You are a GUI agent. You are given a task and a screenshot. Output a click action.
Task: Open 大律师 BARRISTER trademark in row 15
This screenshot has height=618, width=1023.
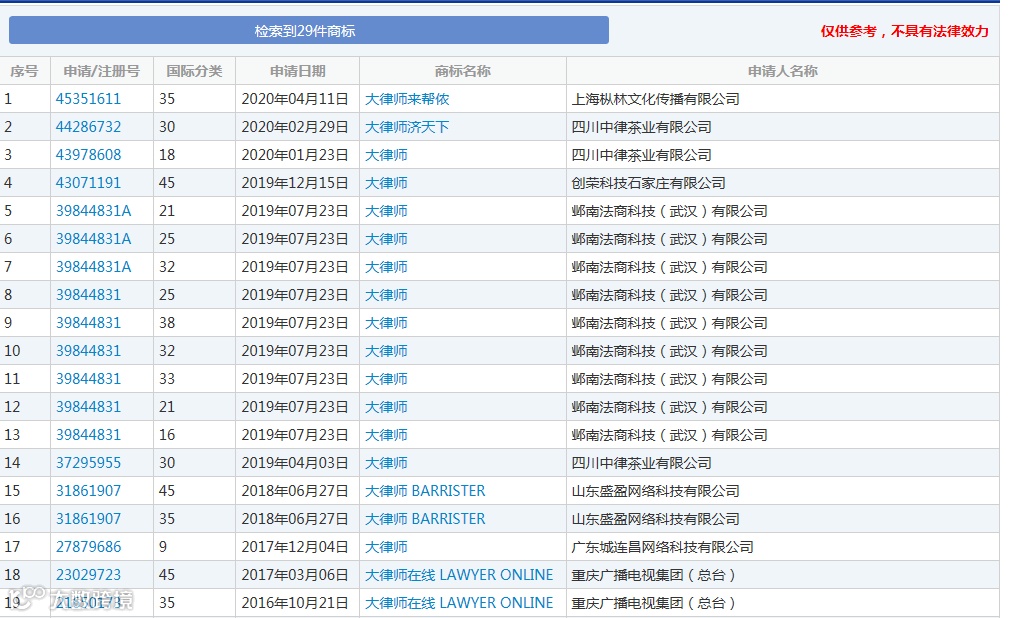tap(425, 491)
